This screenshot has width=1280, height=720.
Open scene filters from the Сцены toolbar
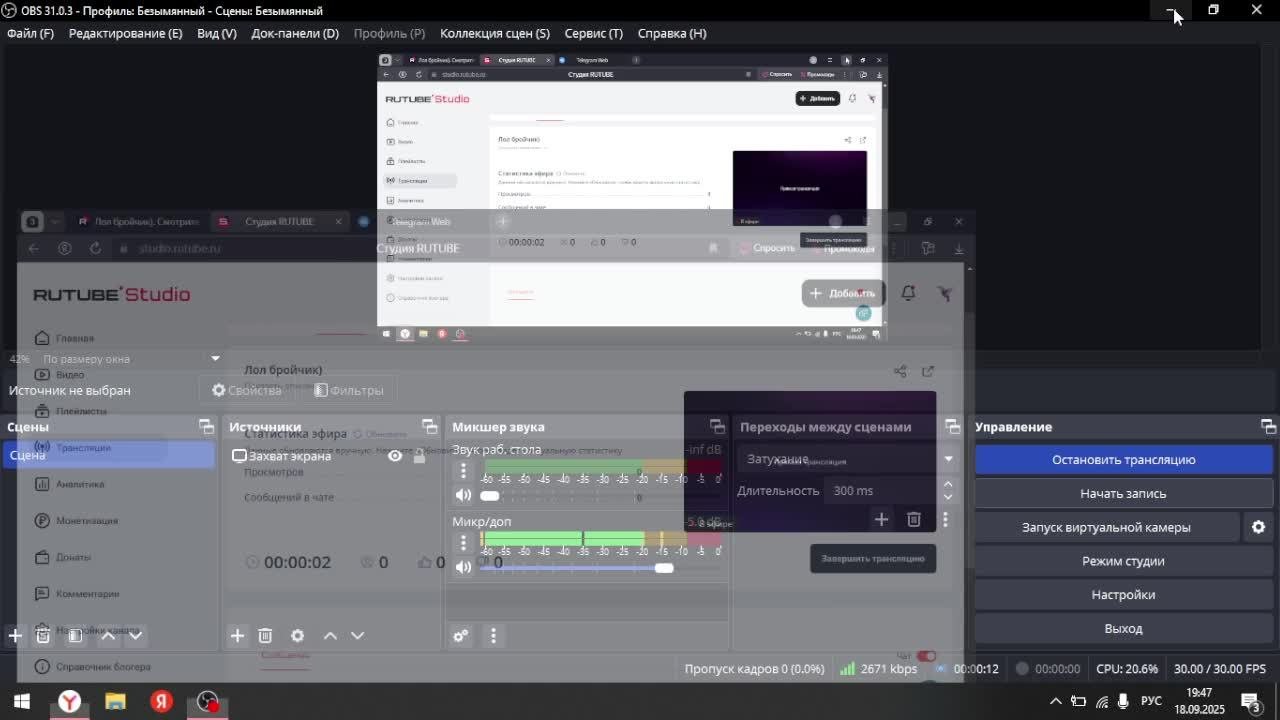coord(75,635)
